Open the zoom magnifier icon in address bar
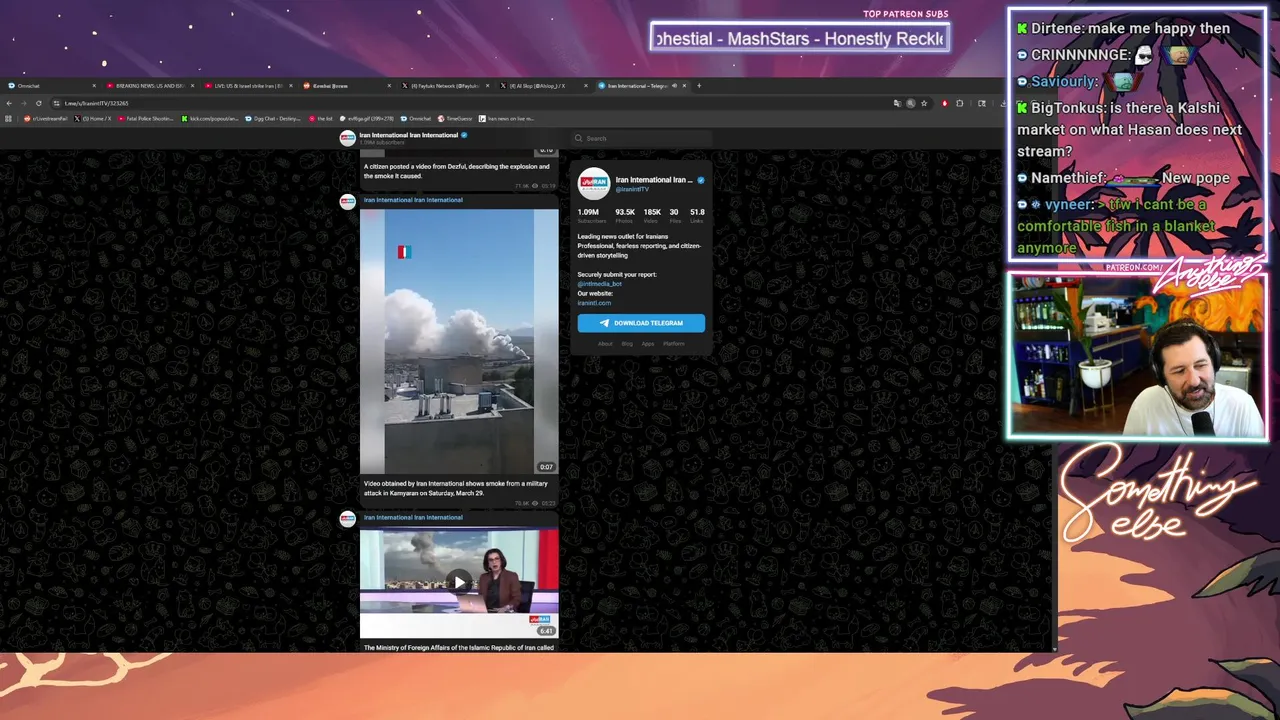Screen dimensions: 1280x720 click(911, 103)
